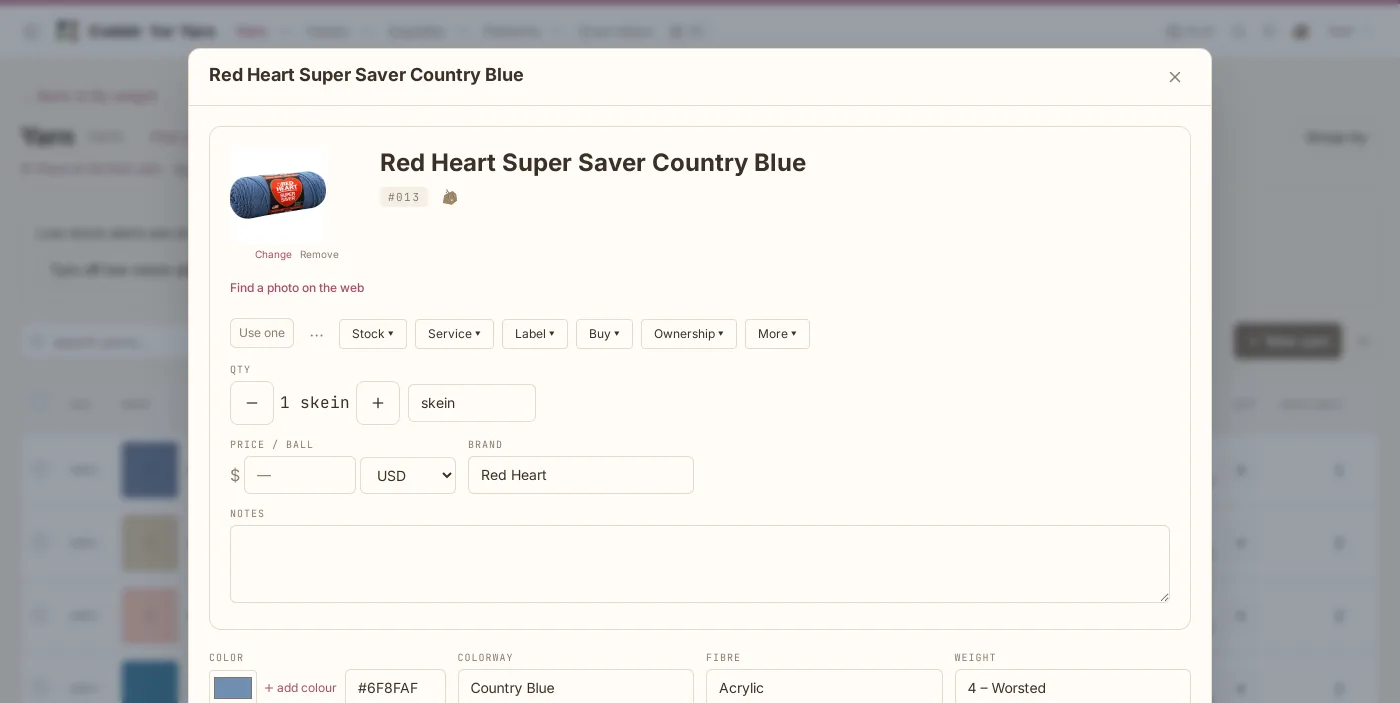Click the Fibre field showing Acrylic
This screenshot has width=1400, height=703.
click(824, 688)
